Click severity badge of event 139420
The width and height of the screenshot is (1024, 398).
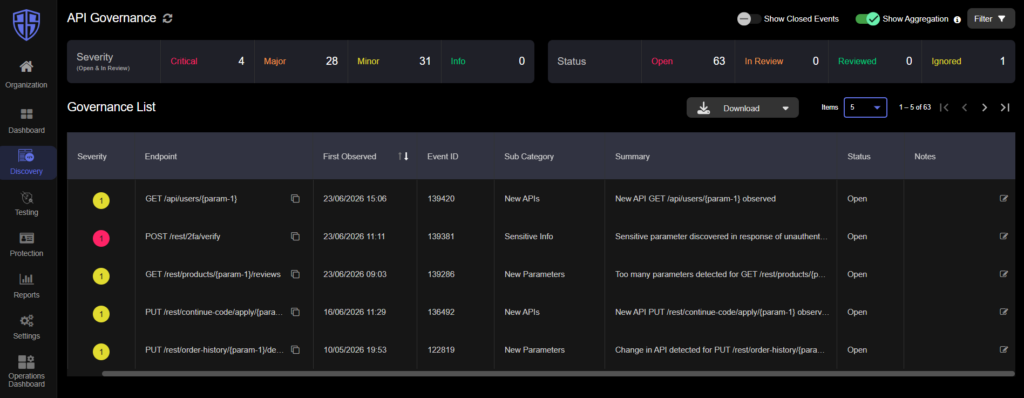tap(101, 201)
